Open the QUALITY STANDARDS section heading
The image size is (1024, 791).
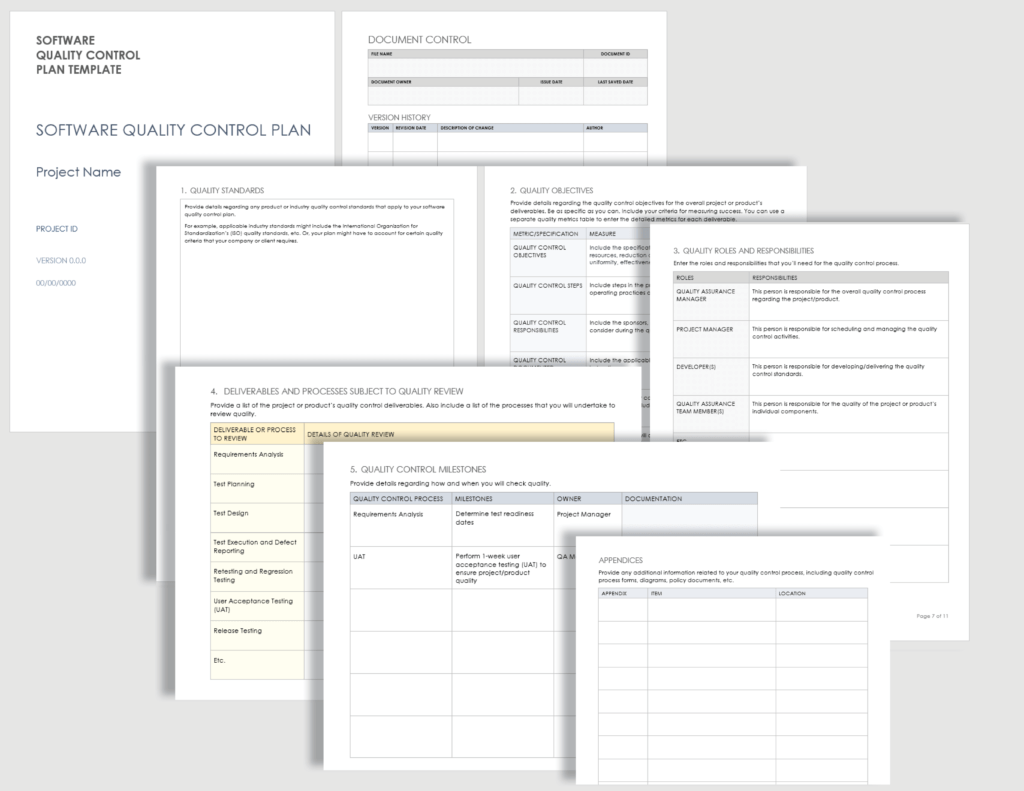[x=222, y=190]
